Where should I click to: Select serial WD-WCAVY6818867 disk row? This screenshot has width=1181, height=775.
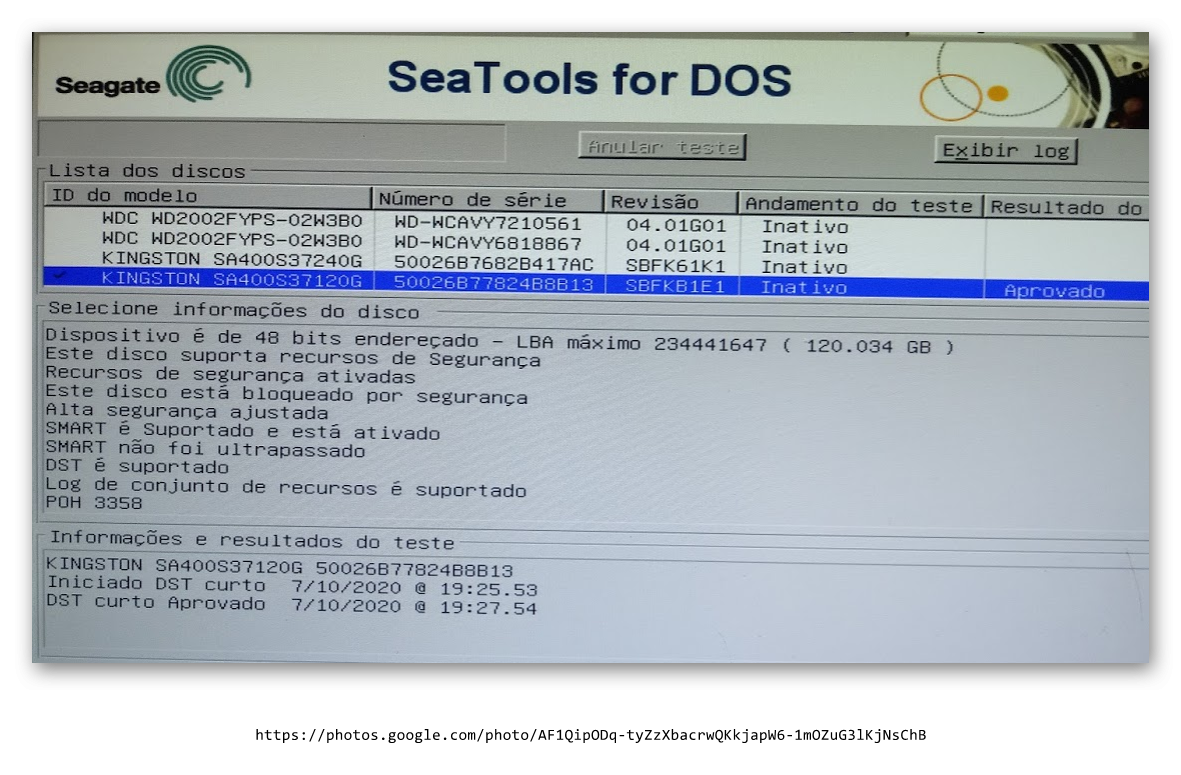596,243
